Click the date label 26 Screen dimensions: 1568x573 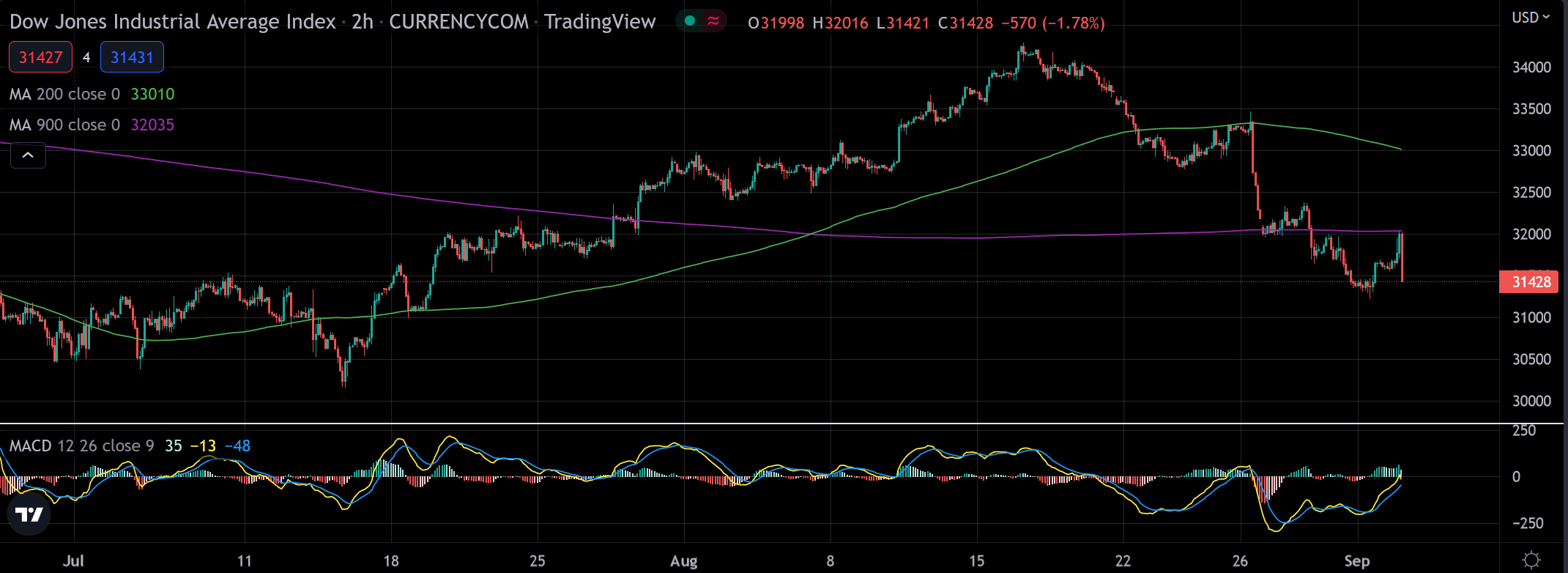pos(1240,561)
